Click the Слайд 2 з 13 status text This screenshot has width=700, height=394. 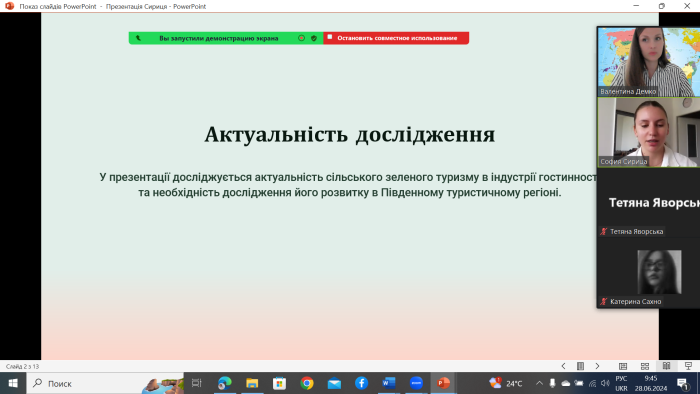pos(22,366)
